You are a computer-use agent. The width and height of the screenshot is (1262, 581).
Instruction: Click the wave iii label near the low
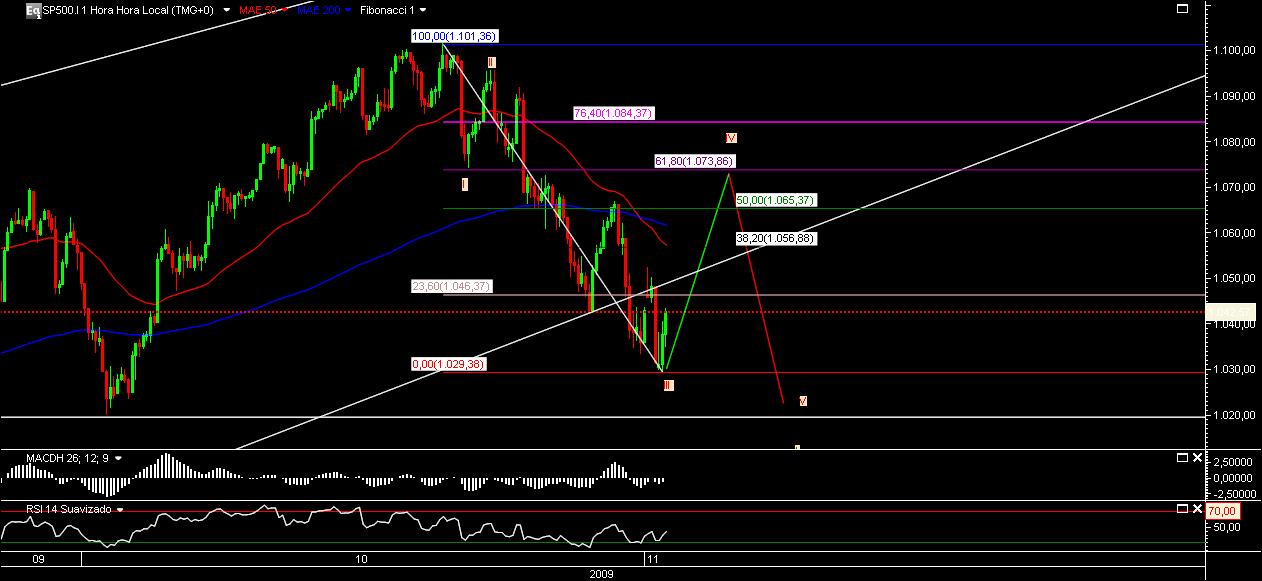pyautogui.click(x=668, y=385)
